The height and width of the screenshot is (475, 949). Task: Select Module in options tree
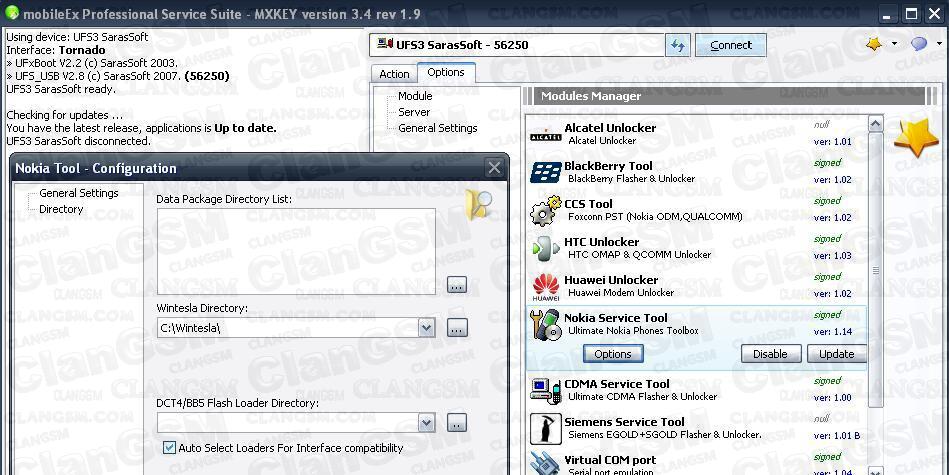415,96
